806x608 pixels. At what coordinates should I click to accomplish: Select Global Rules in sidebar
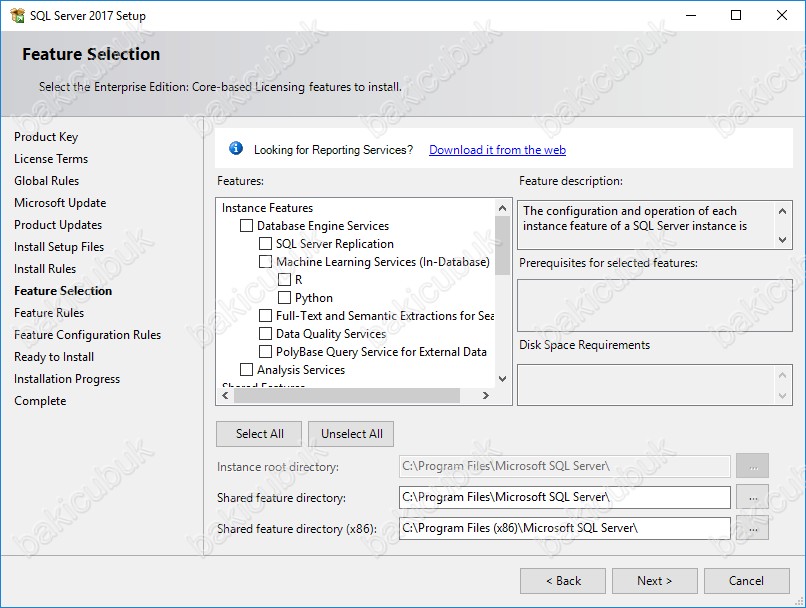coord(47,181)
